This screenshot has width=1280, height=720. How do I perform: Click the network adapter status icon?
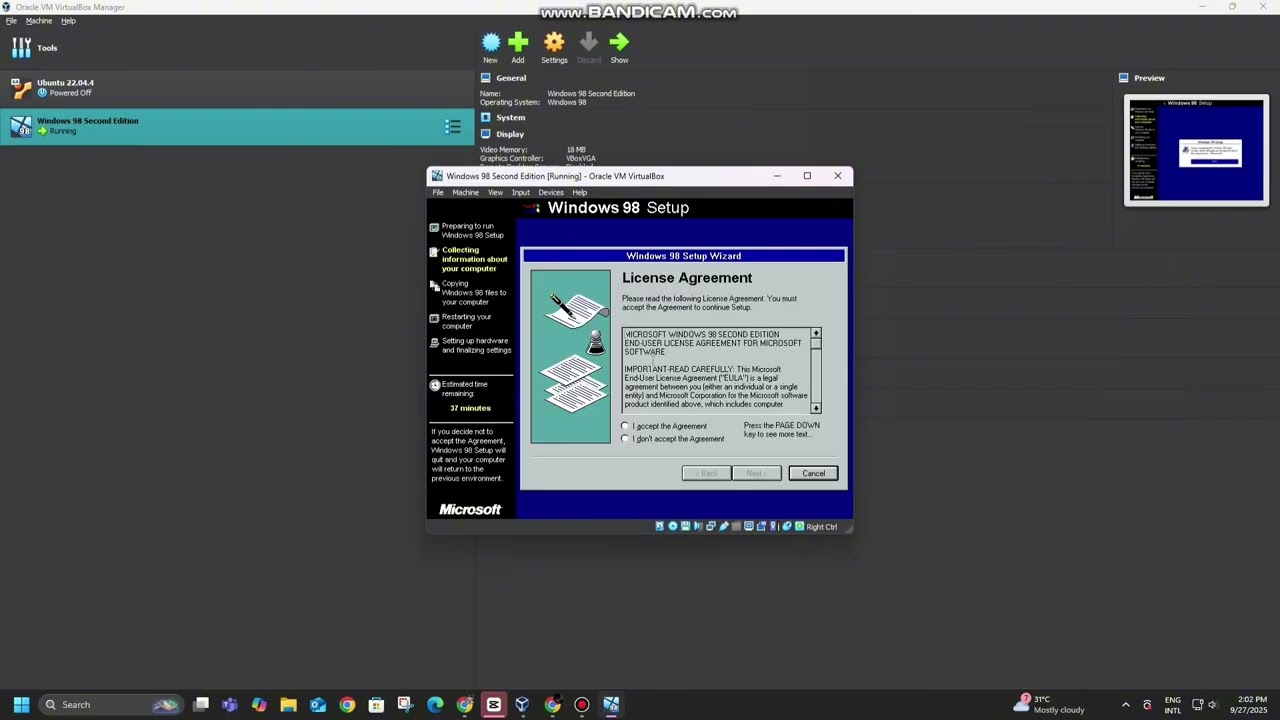click(x=711, y=526)
